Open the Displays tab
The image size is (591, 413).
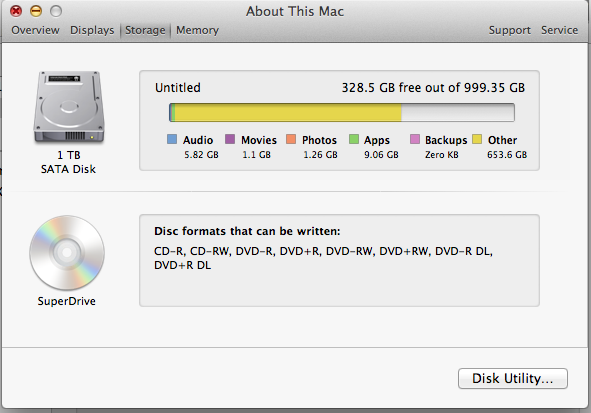(x=92, y=30)
